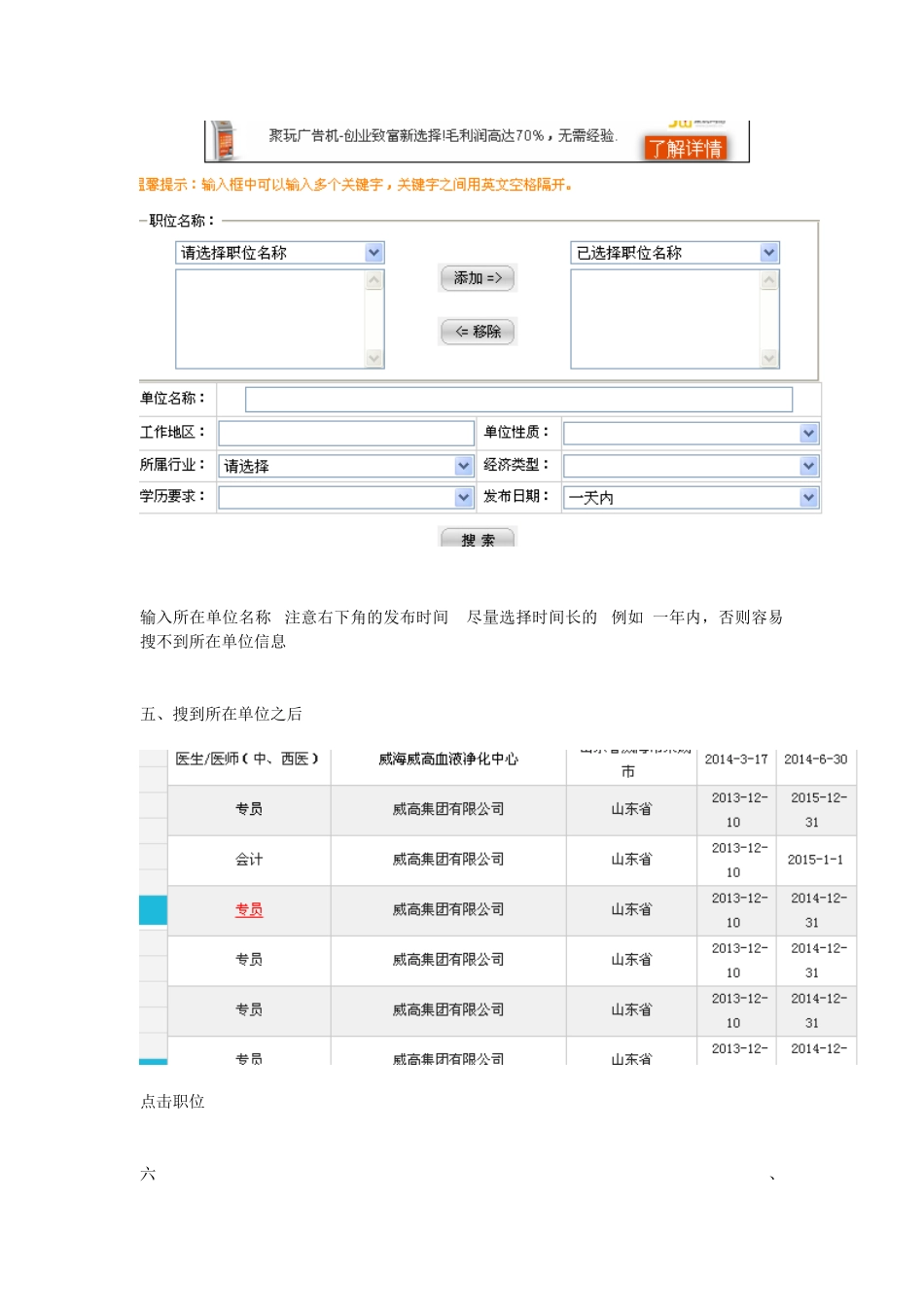Click the 会计 job title cell

coord(249,860)
